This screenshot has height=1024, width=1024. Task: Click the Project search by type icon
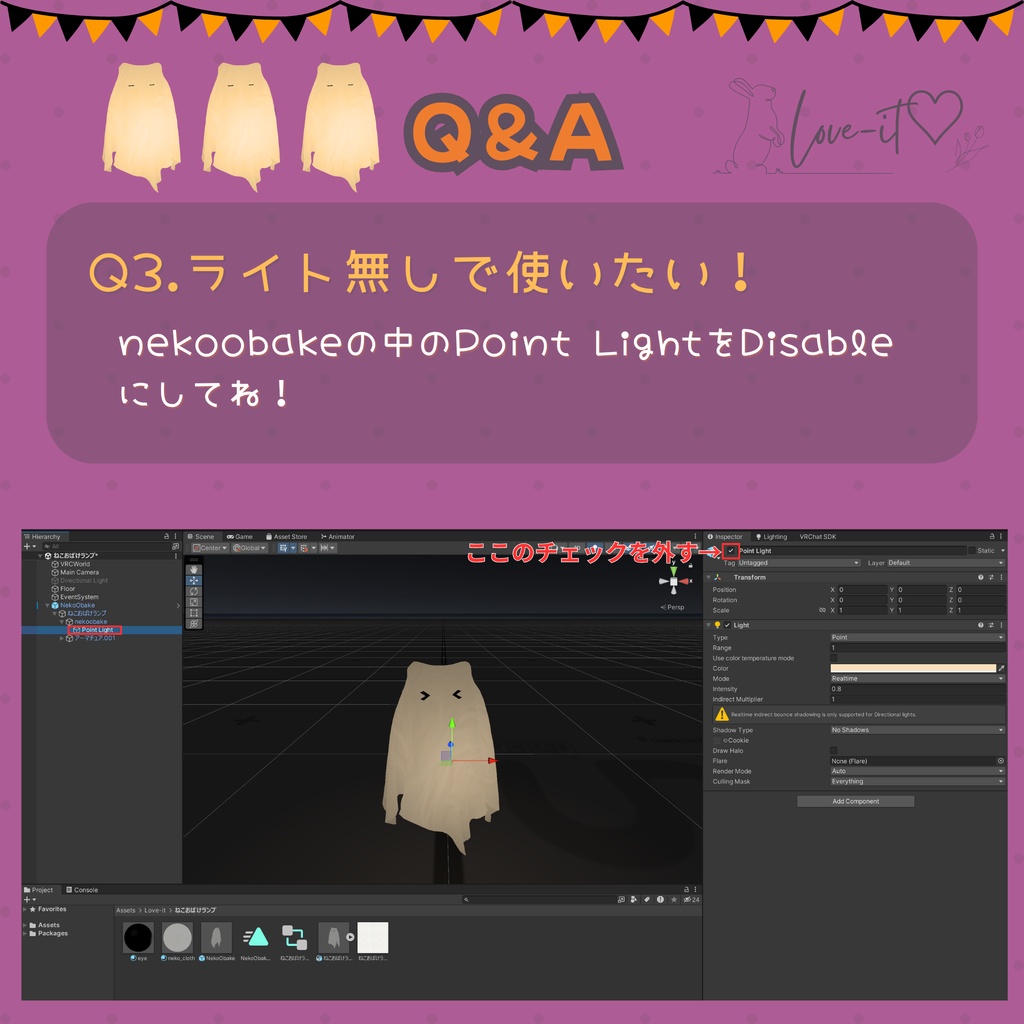[x=633, y=899]
